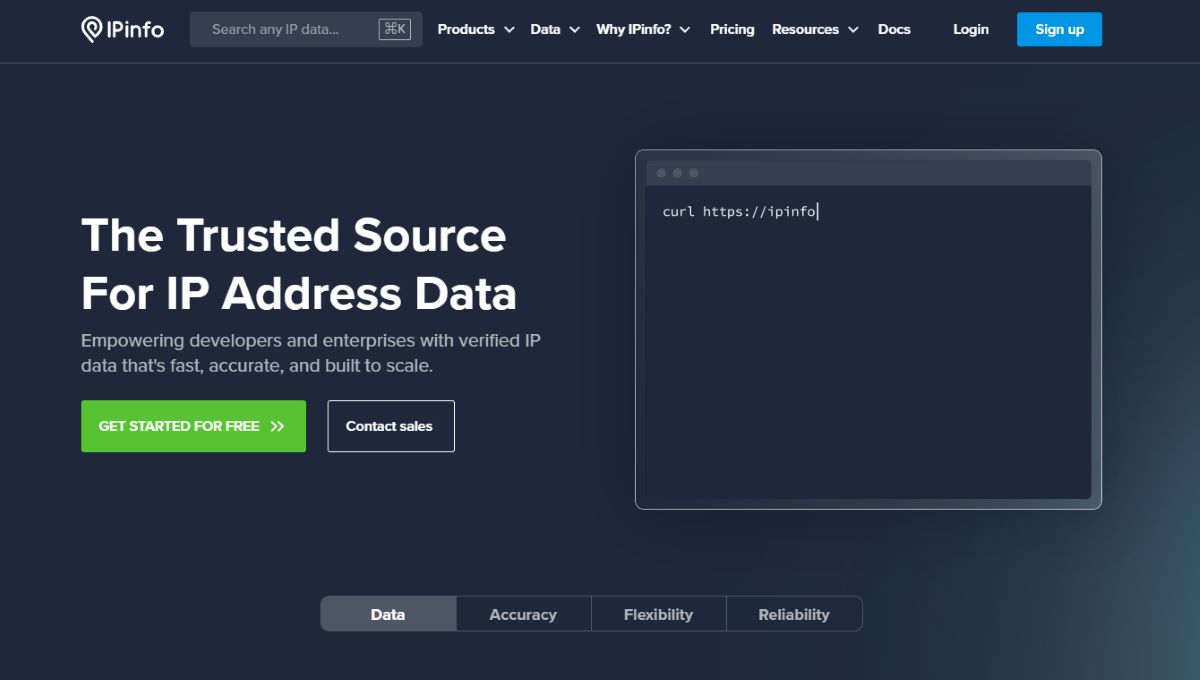Viewport: 1200px width, 680px height.
Task: Expand the Why IPinfo? menu
Action: (642, 29)
